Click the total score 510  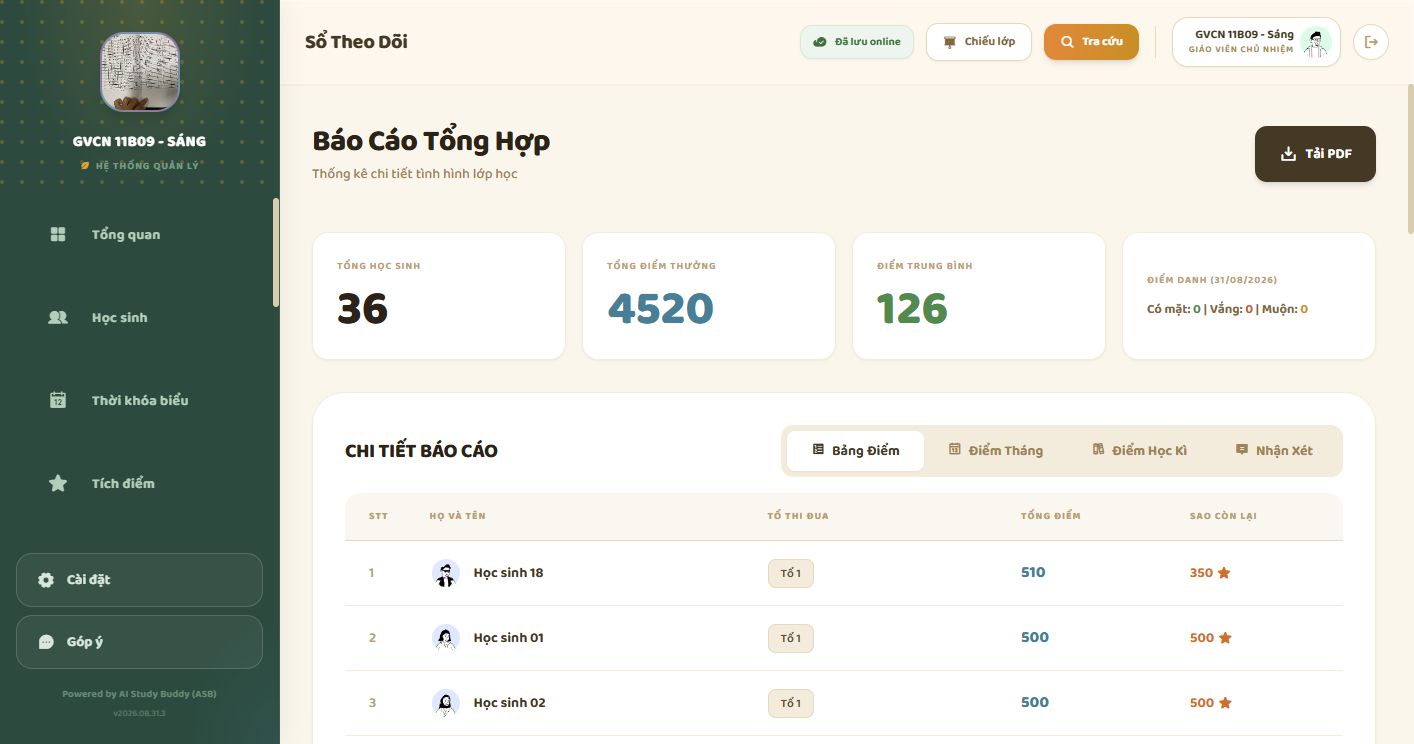pyautogui.click(x=1033, y=573)
